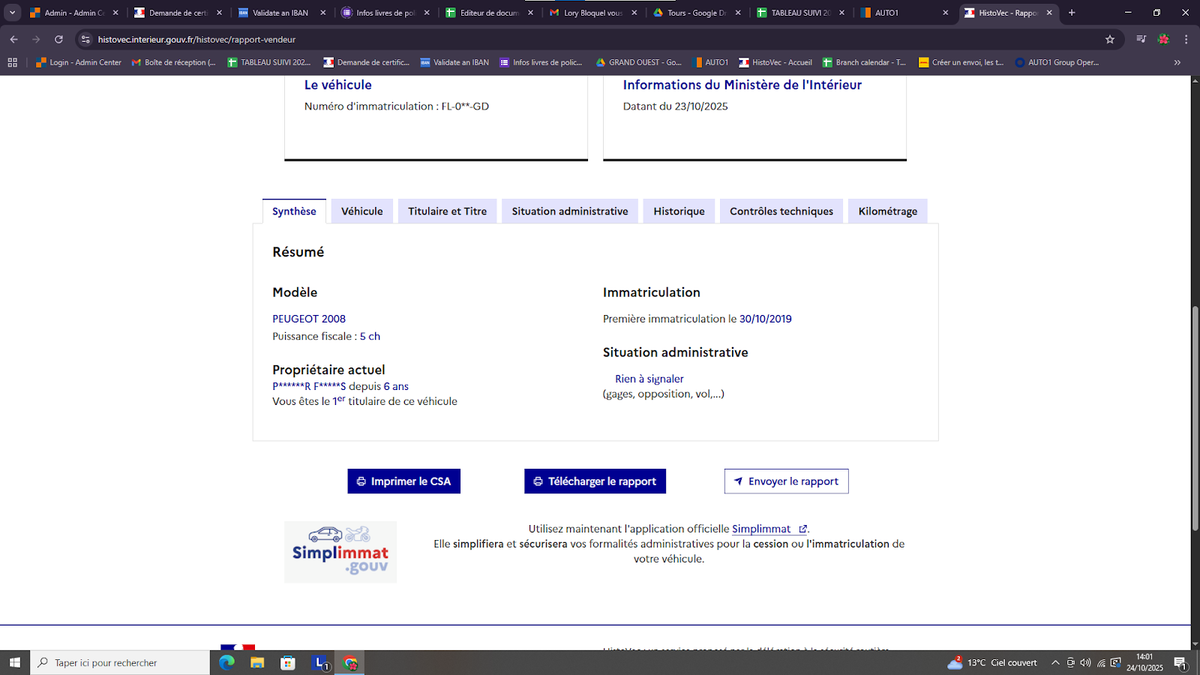Click the site information icon in address bar

85,39
